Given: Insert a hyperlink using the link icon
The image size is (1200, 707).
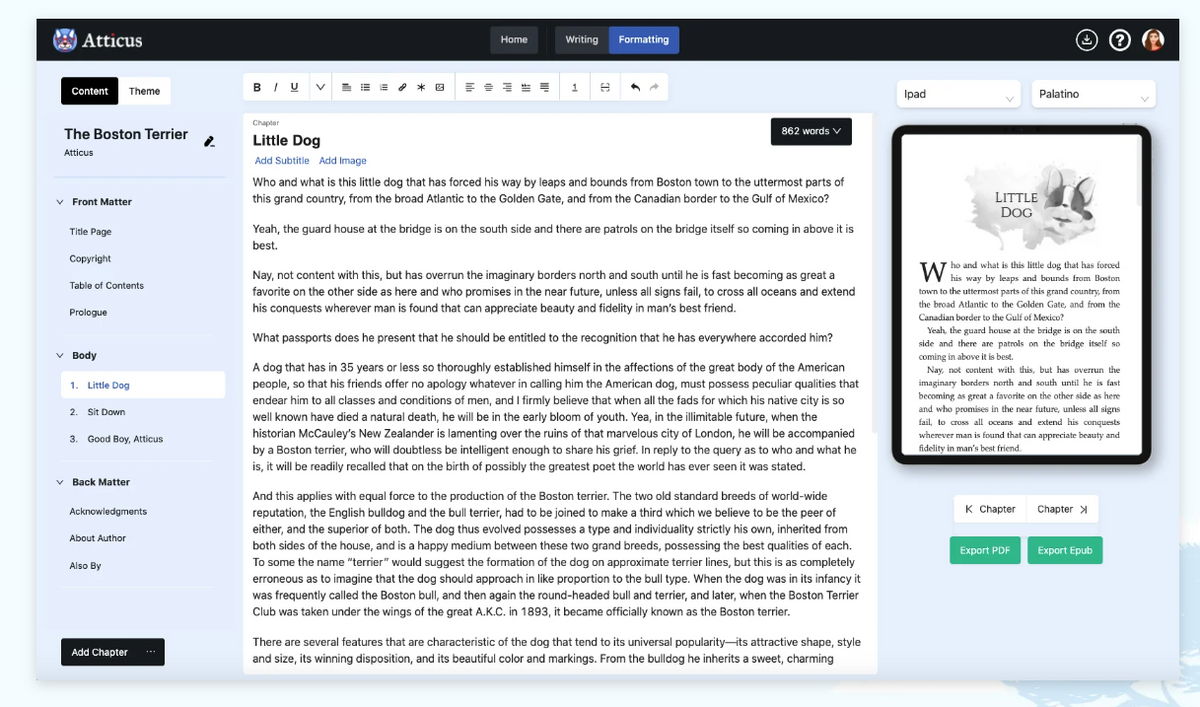Looking at the screenshot, I should tap(402, 87).
